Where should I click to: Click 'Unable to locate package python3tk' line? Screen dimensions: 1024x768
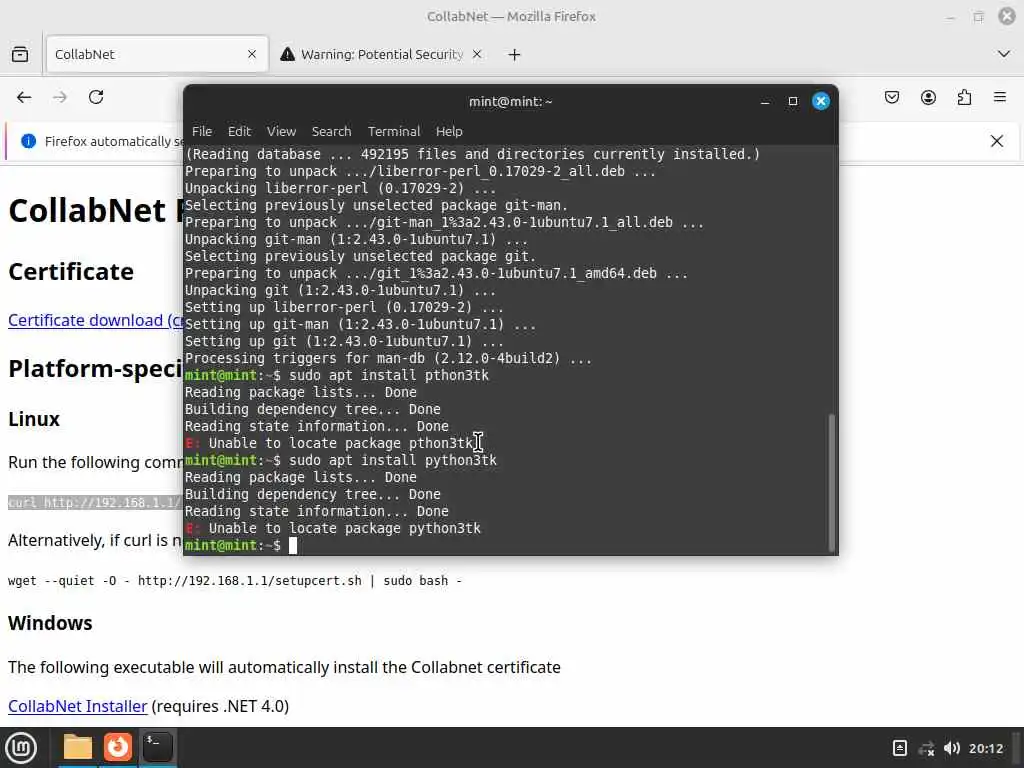[x=333, y=528]
